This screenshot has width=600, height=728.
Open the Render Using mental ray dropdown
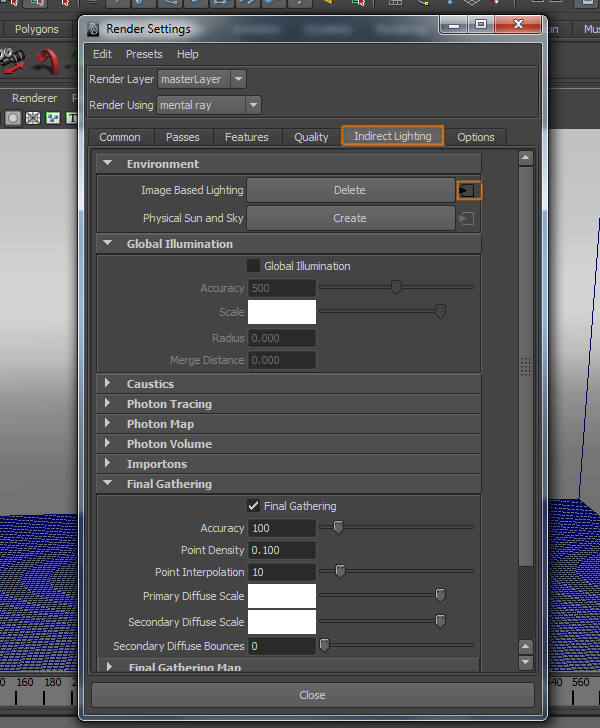[252, 105]
